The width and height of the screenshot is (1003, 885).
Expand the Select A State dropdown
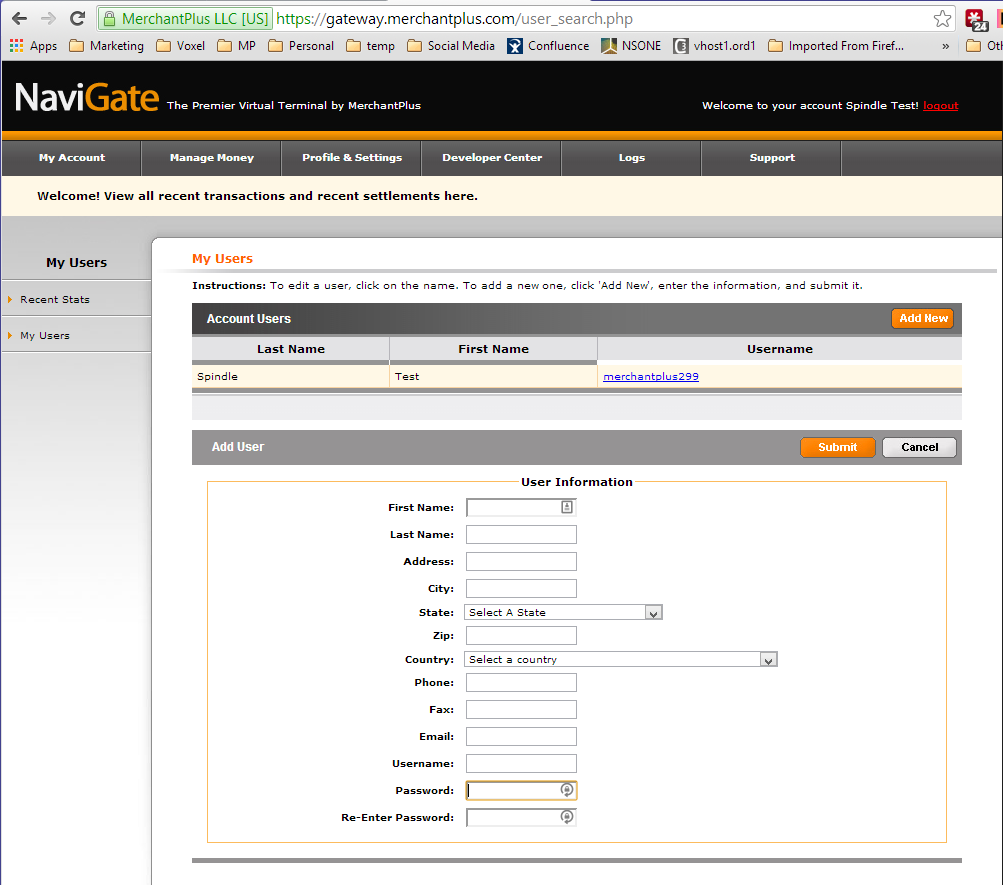(563, 613)
